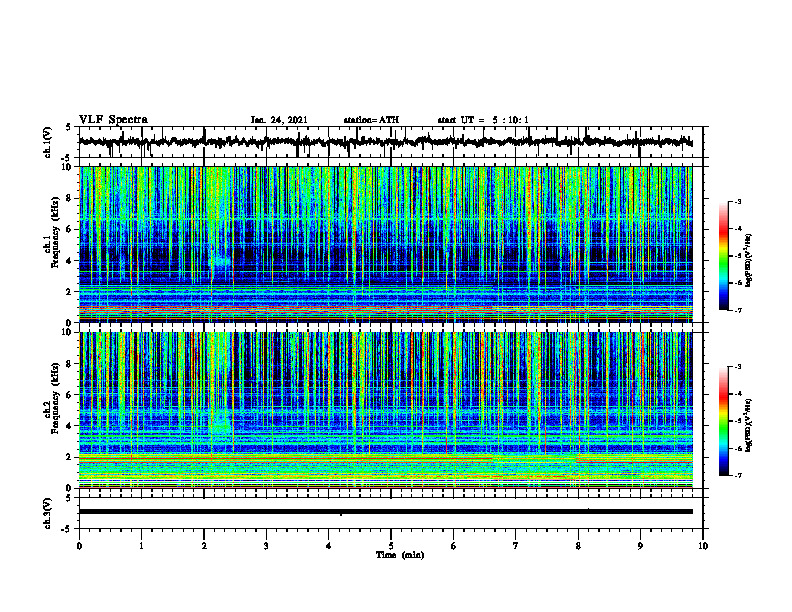
Task: Click the "station=ATH" header label
Action: pos(371,120)
